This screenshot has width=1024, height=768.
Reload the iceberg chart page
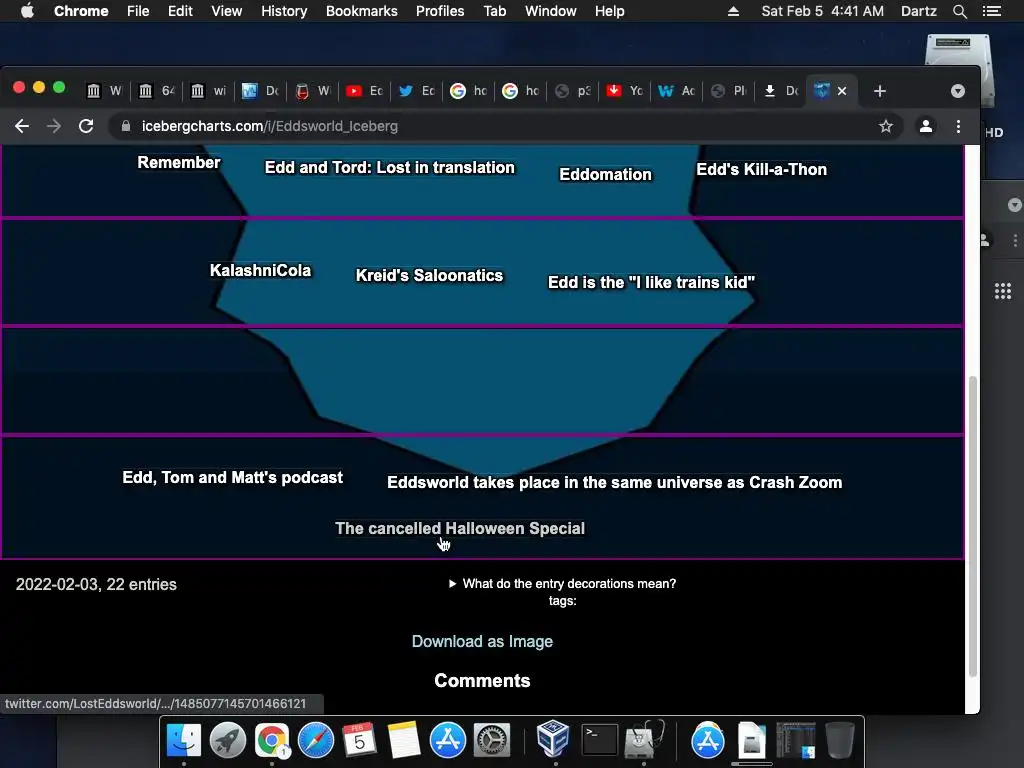86,126
